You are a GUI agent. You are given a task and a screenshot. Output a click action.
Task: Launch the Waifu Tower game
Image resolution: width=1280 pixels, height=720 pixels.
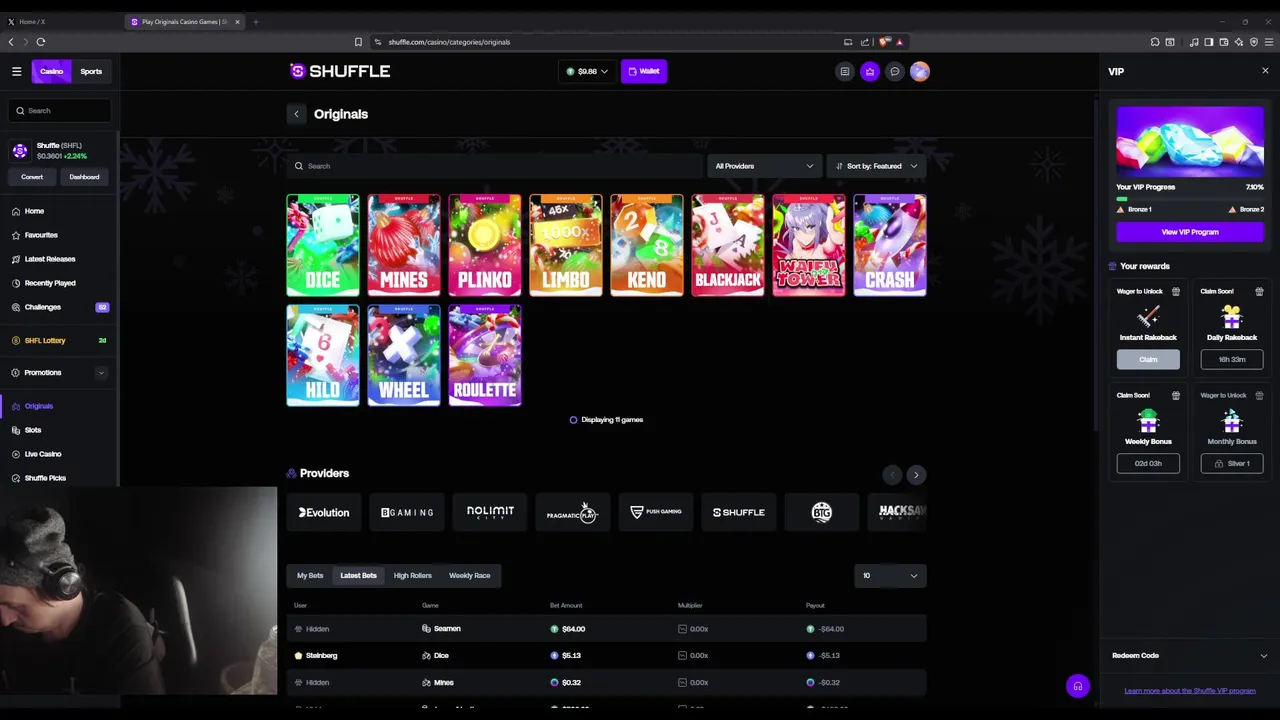[809, 245]
